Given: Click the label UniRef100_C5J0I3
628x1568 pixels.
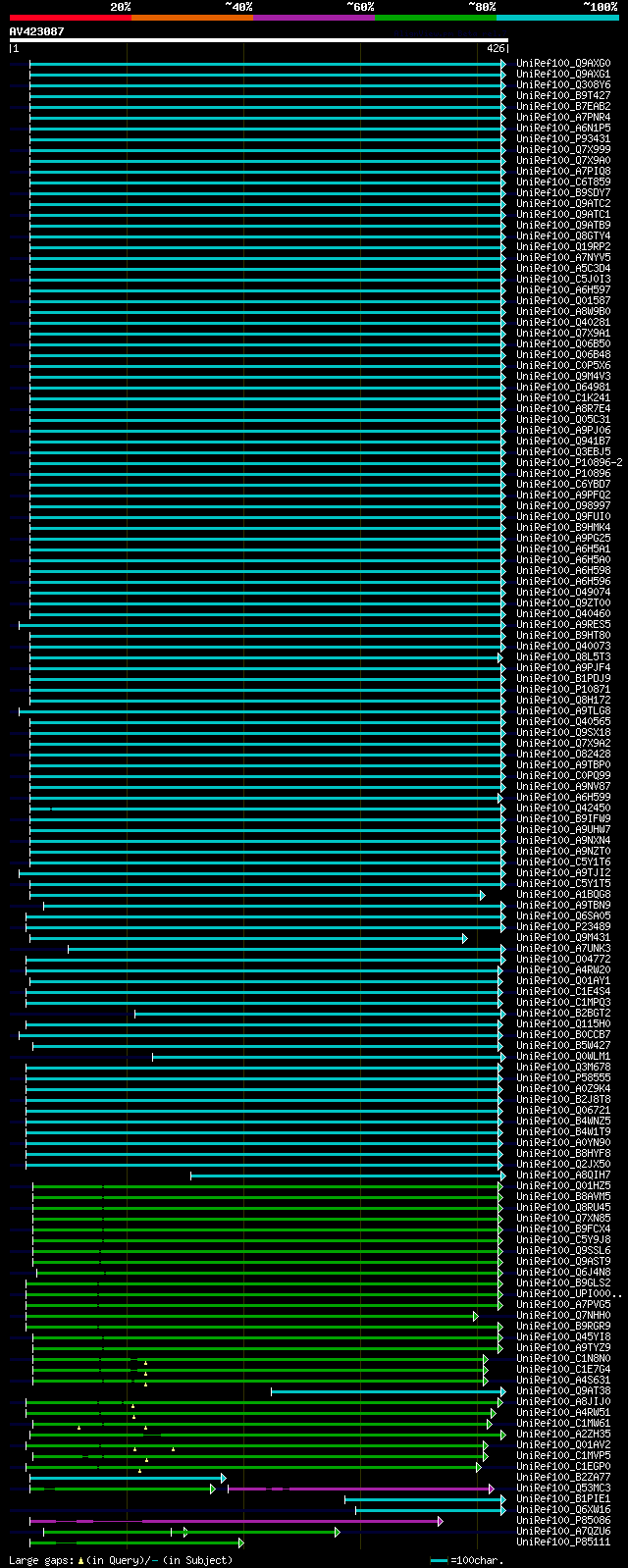Looking at the screenshot, I should (x=563, y=280).
